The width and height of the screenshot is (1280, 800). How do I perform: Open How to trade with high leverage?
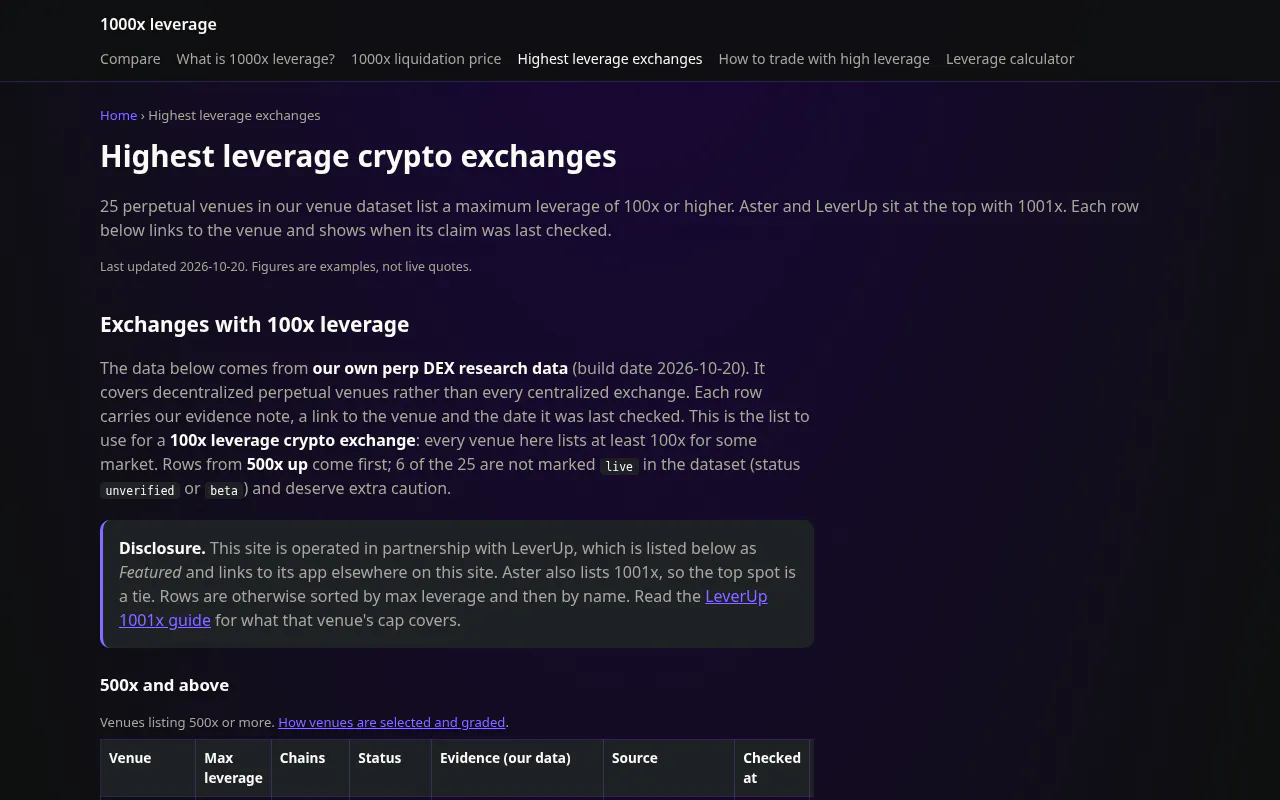click(824, 59)
